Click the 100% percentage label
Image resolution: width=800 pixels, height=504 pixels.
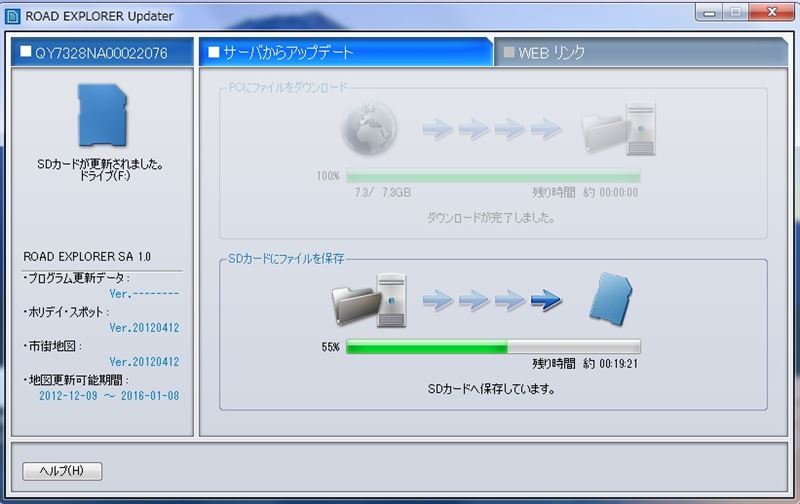328,176
